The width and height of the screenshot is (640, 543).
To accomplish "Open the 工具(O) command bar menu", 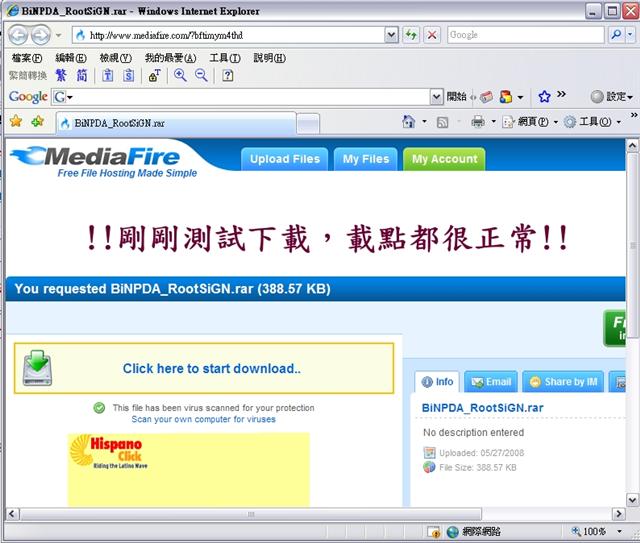I will pyautogui.click(x=592, y=121).
